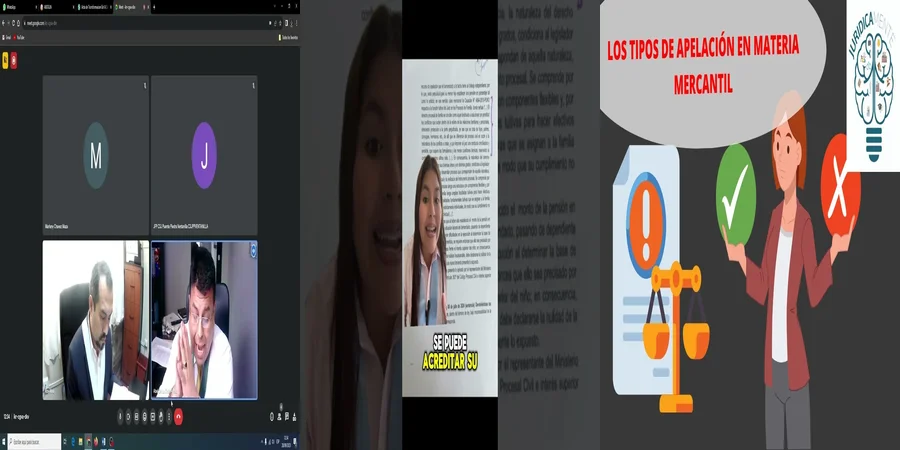Click the yellow overlay icon top-left
The image size is (900, 450).
[5, 61]
